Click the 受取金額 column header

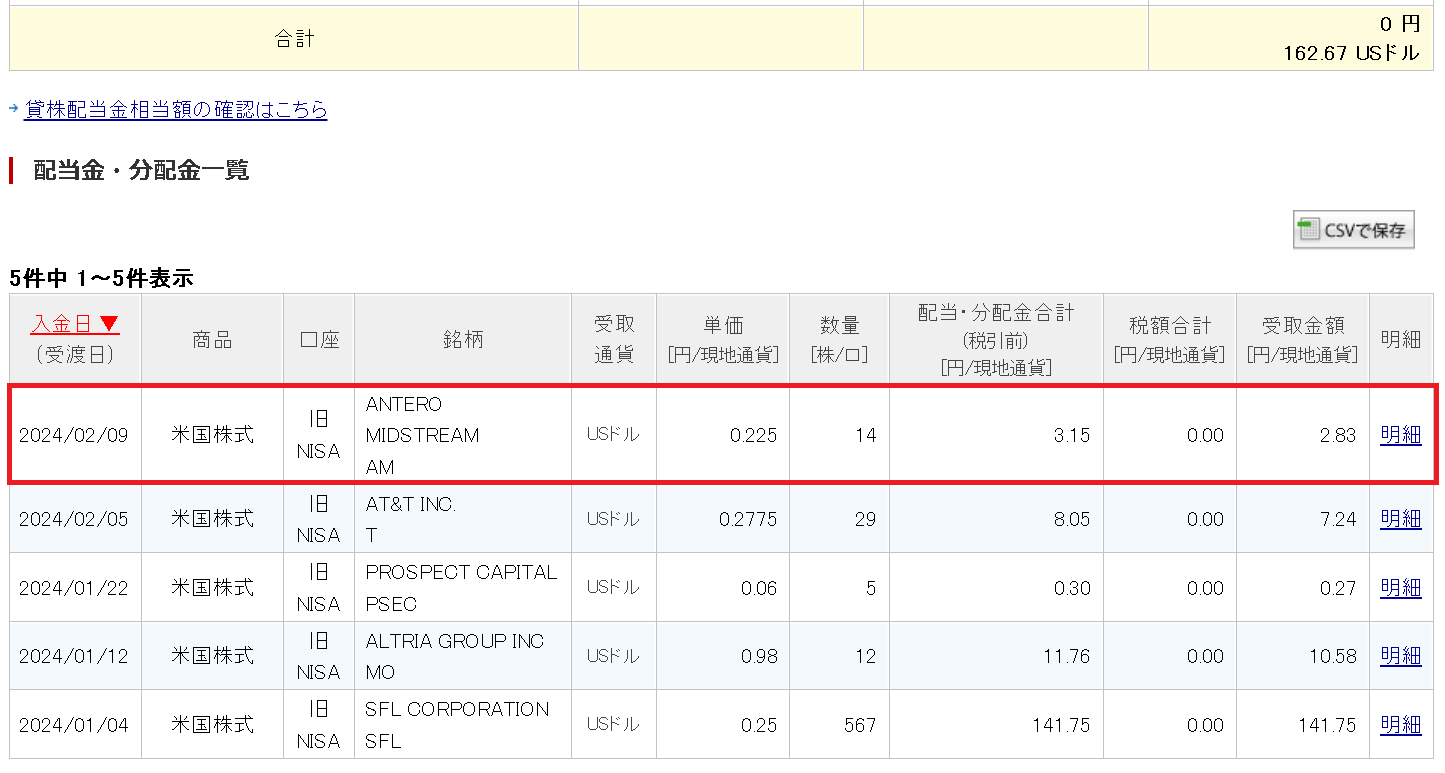pos(1303,339)
